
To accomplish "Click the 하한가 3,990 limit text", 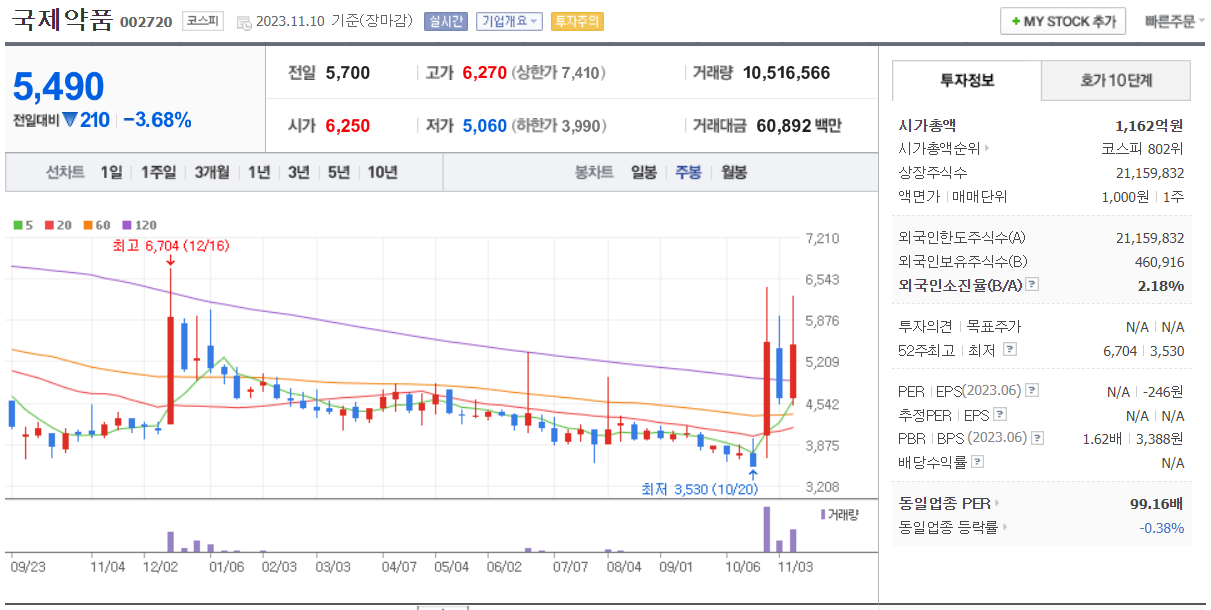I will coord(558,126).
